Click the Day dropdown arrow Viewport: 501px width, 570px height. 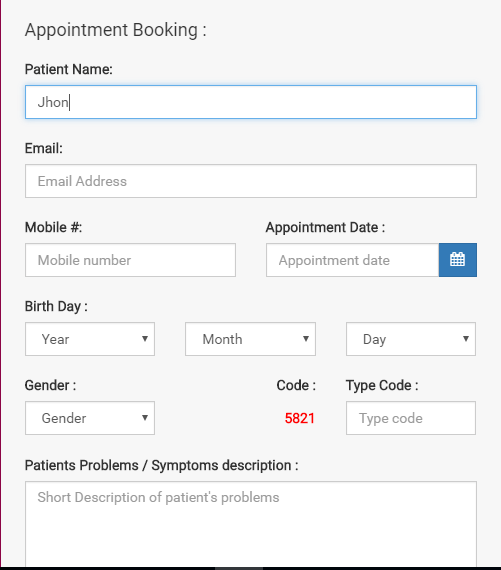466,339
